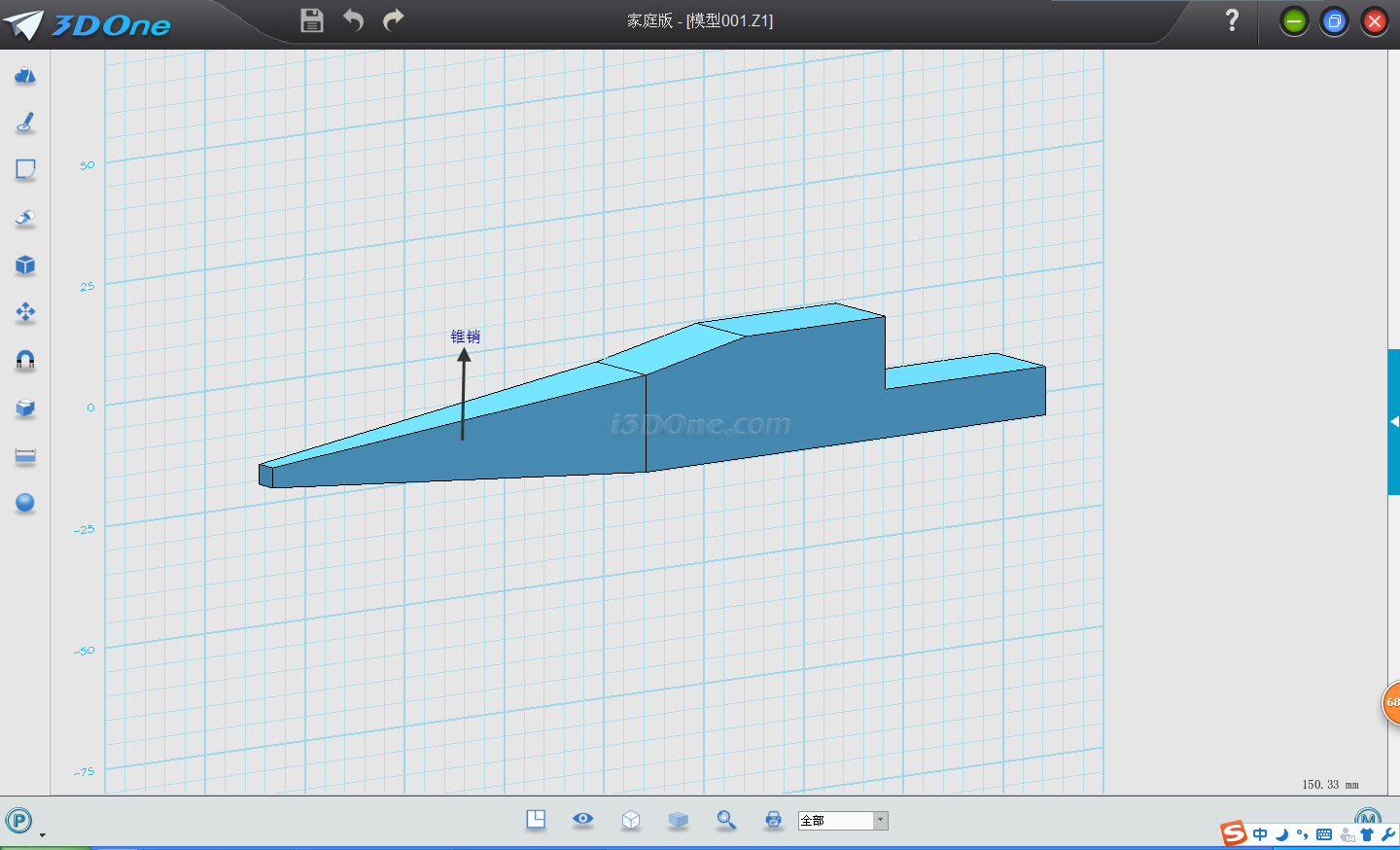Click the cube feature modeling tool
1400x850 pixels.
pos(25,266)
